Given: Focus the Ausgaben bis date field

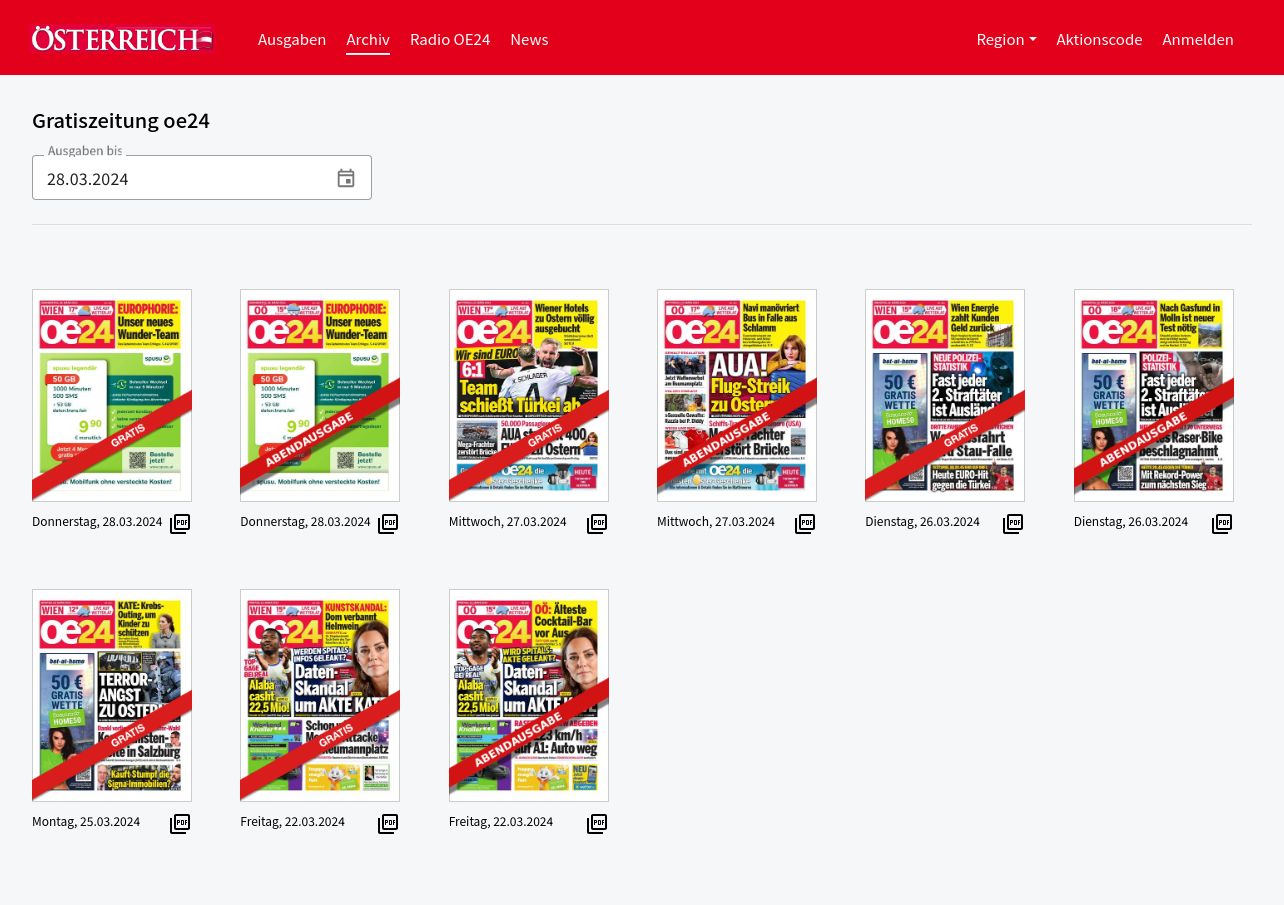Looking at the screenshot, I should coord(202,178).
